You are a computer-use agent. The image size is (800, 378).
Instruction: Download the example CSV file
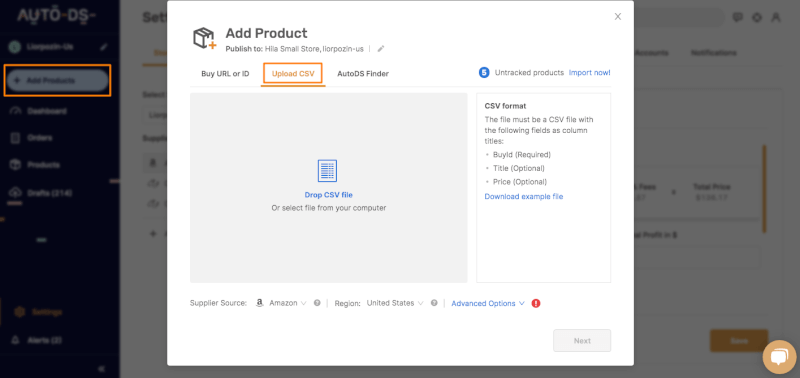[x=523, y=196]
